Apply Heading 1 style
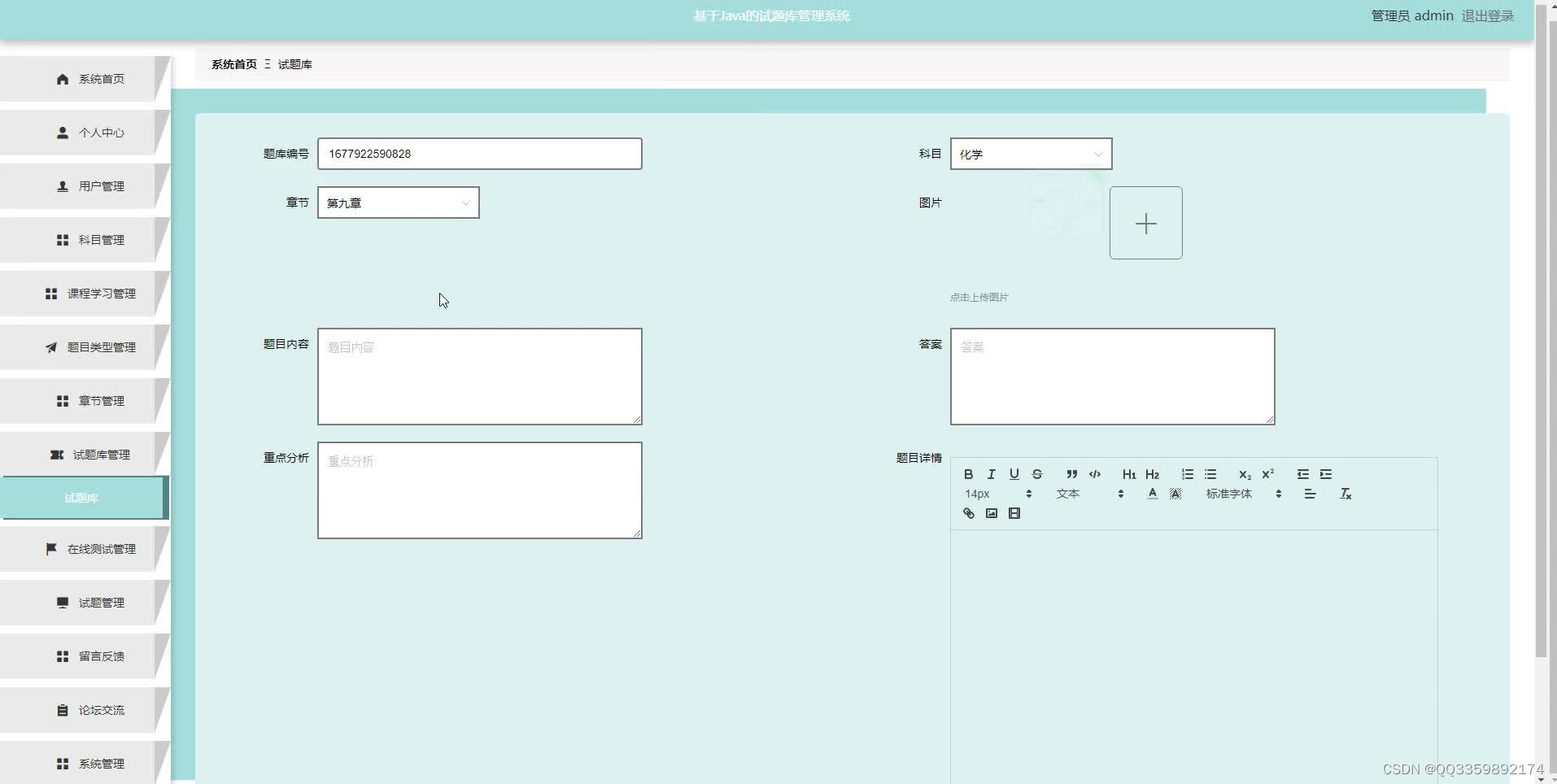Screen dimensions: 1557x784 tap(1129, 474)
